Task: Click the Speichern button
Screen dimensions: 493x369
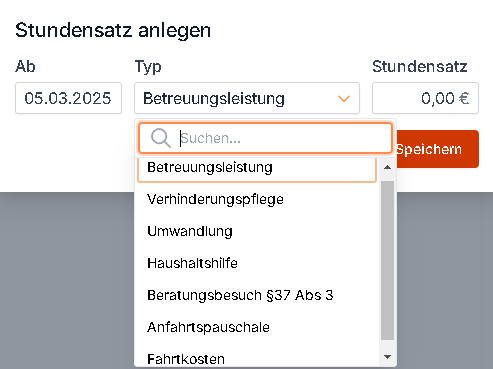Action: pyautogui.click(x=437, y=149)
